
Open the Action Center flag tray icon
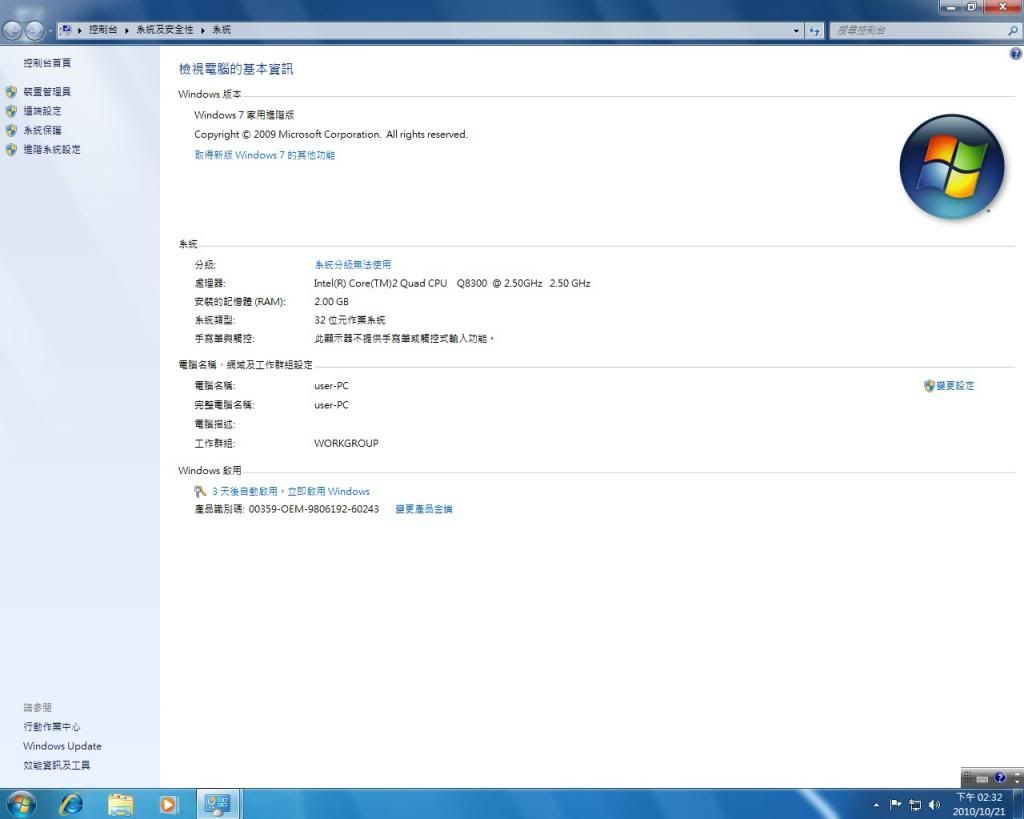point(895,805)
